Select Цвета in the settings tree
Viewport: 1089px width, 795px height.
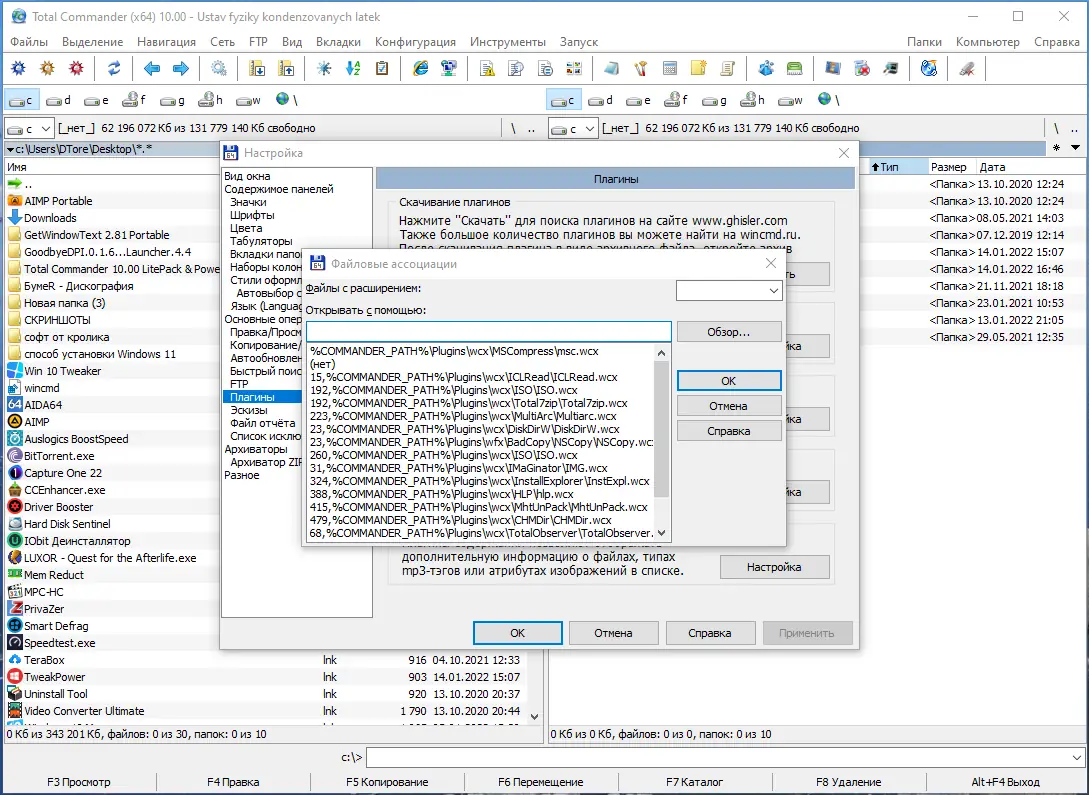(x=246, y=228)
